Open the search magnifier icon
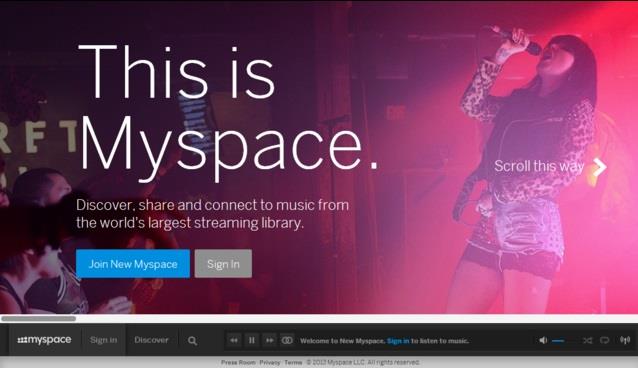The image size is (638, 368). coord(192,341)
